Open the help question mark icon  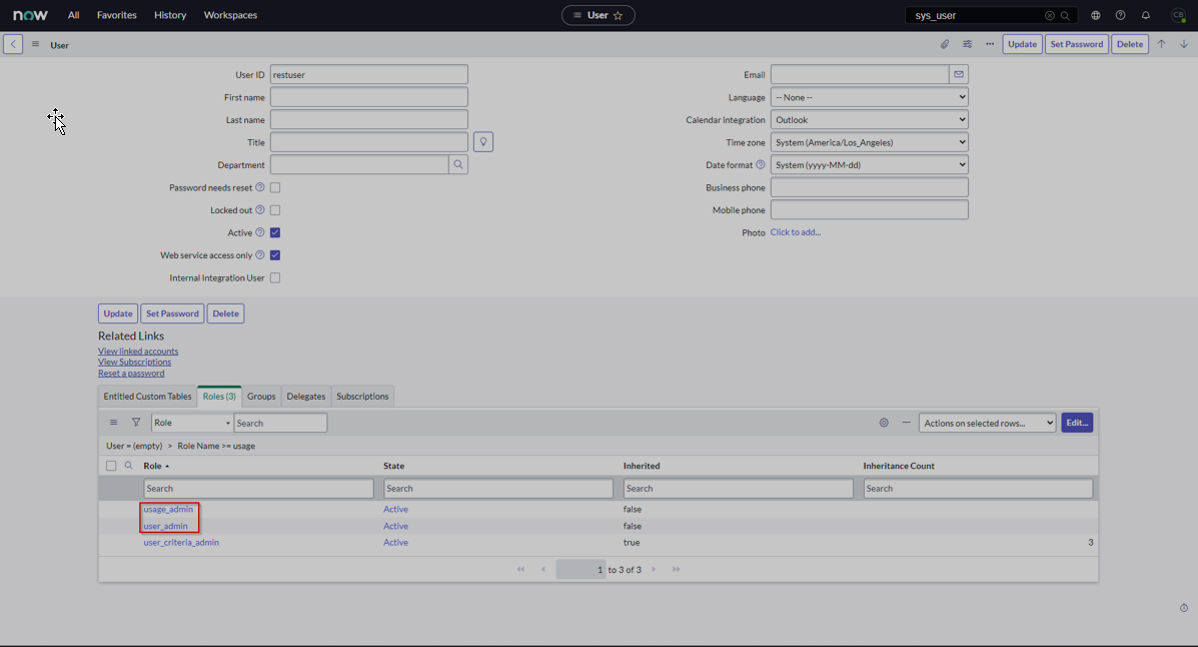1120,15
